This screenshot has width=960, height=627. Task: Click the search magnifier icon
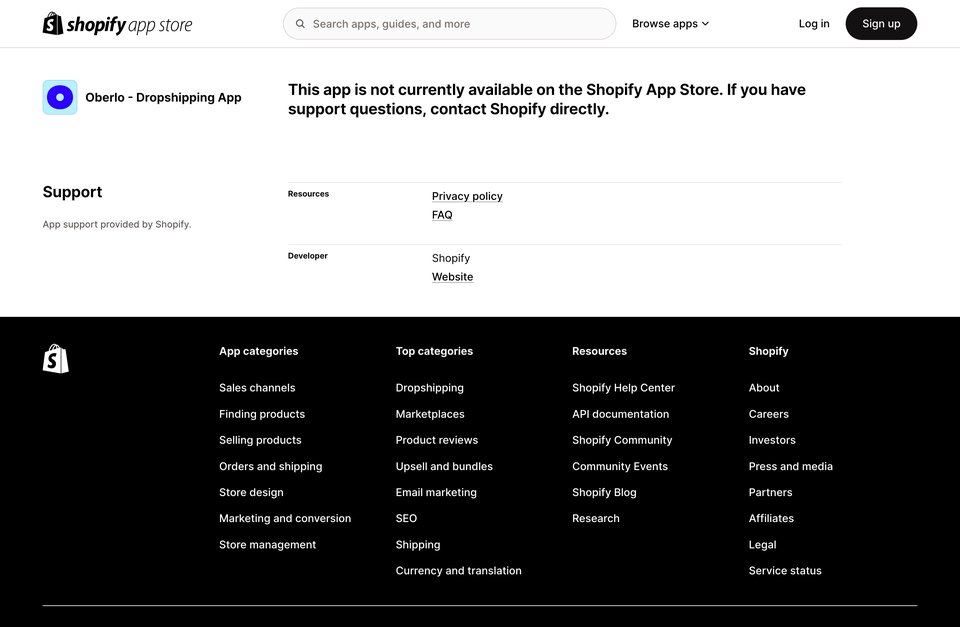(300, 24)
